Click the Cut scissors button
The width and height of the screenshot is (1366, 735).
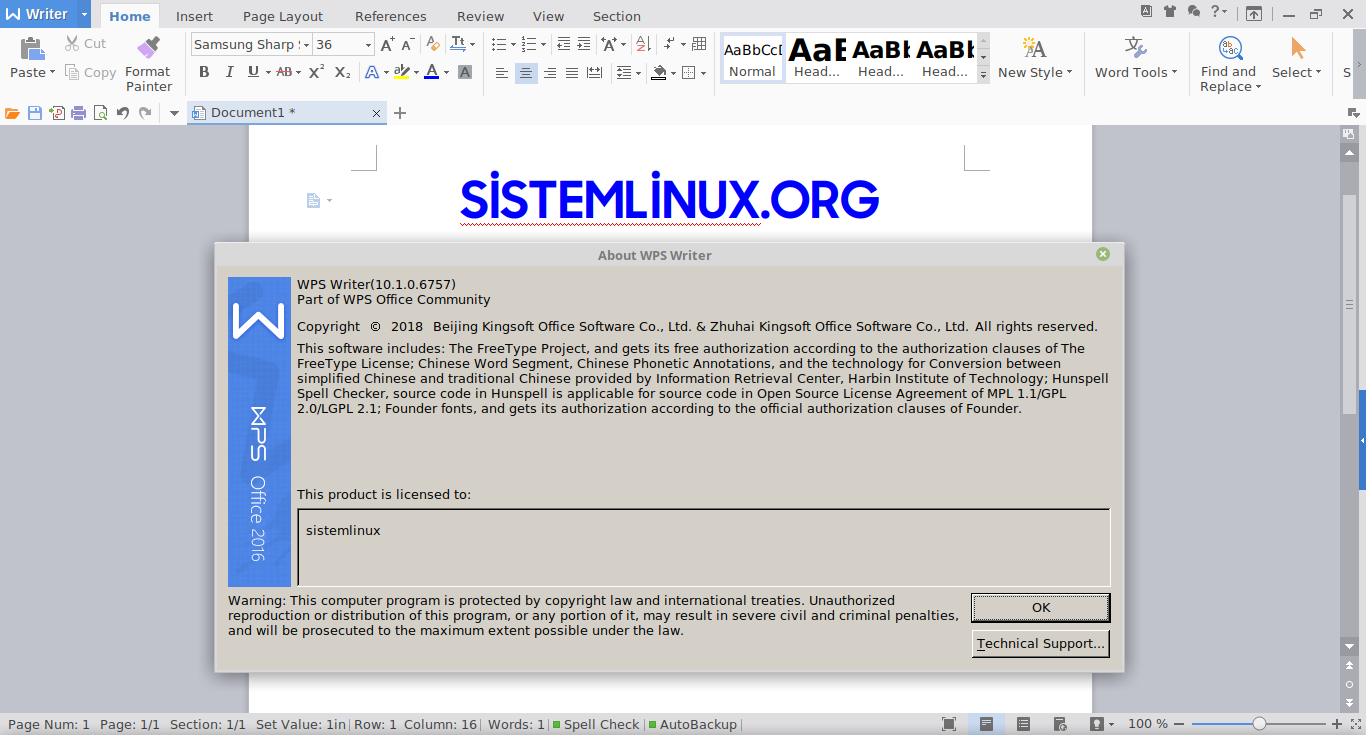point(86,44)
